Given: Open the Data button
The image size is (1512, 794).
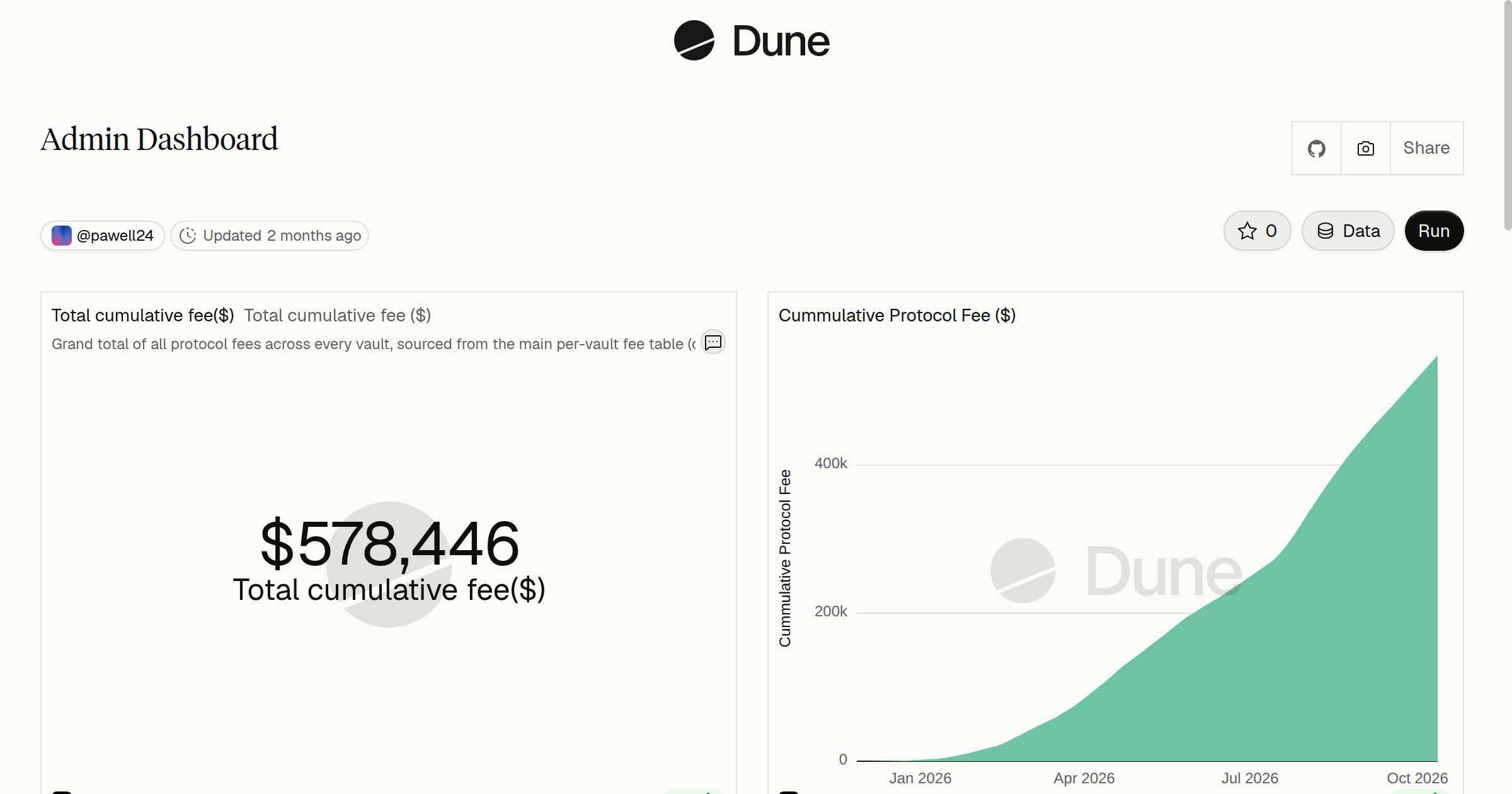Looking at the screenshot, I should coord(1348,231).
